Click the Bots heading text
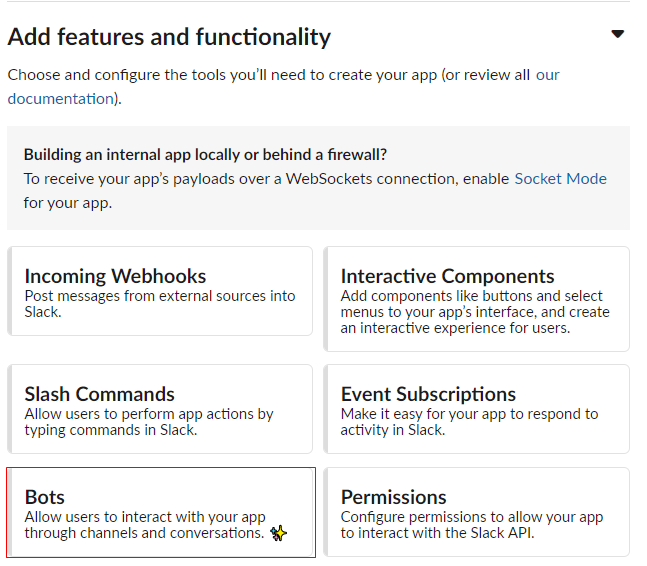This screenshot has height=566, width=647. [45, 497]
